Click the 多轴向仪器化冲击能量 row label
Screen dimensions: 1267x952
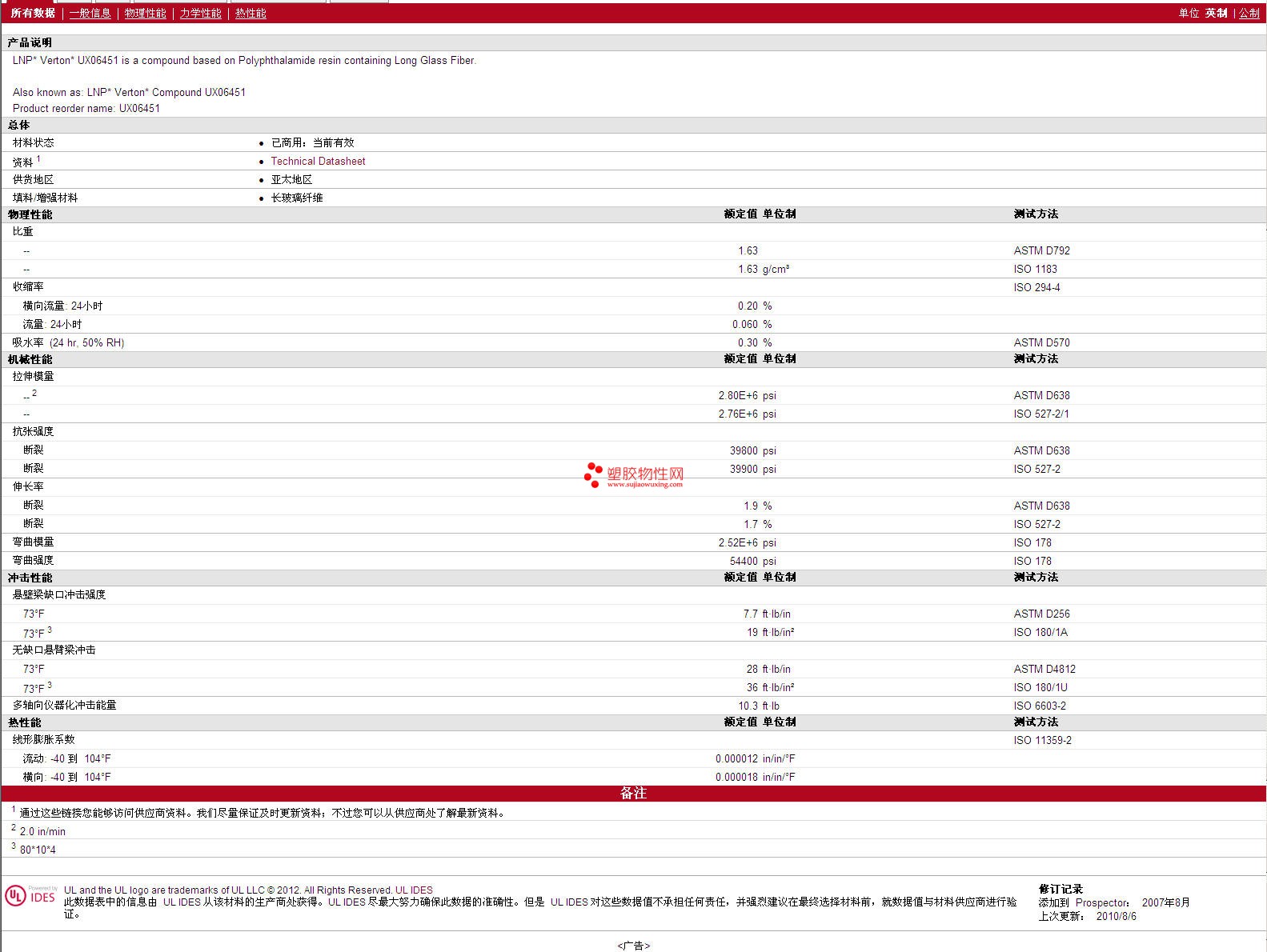[64, 706]
